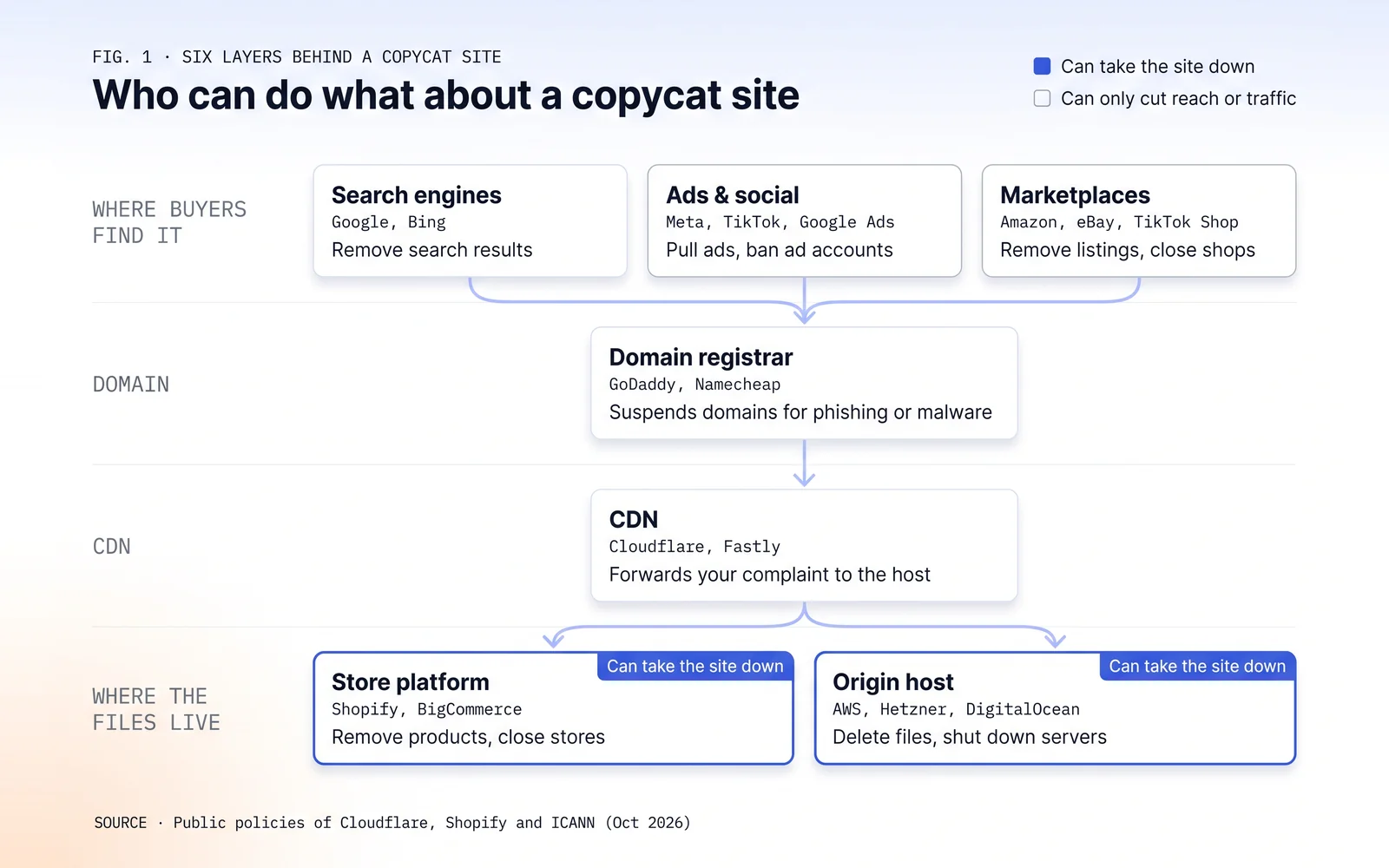Click 'Google, Bing' under Search engines
The height and width of the screenshot is (868, 1389).
pos(389,222)
